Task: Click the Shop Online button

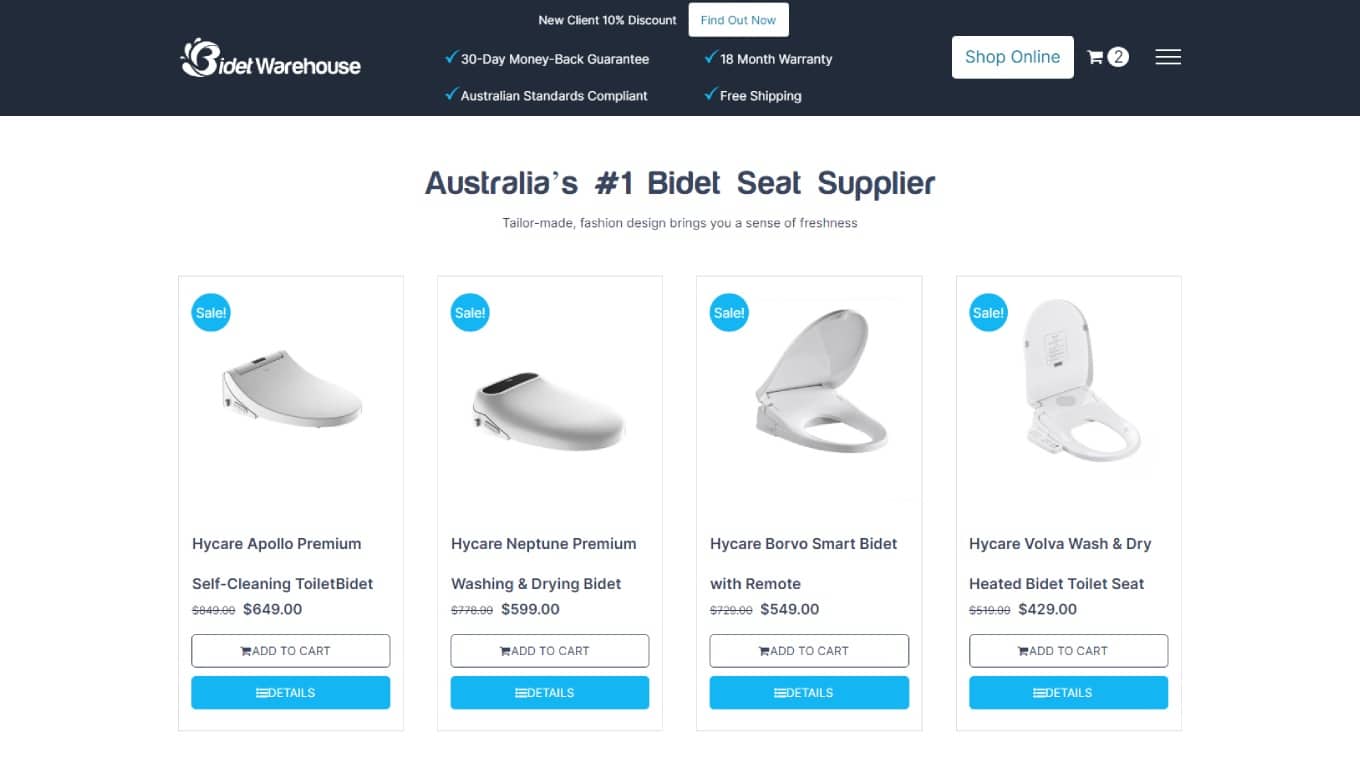Action: [1012, 57]
